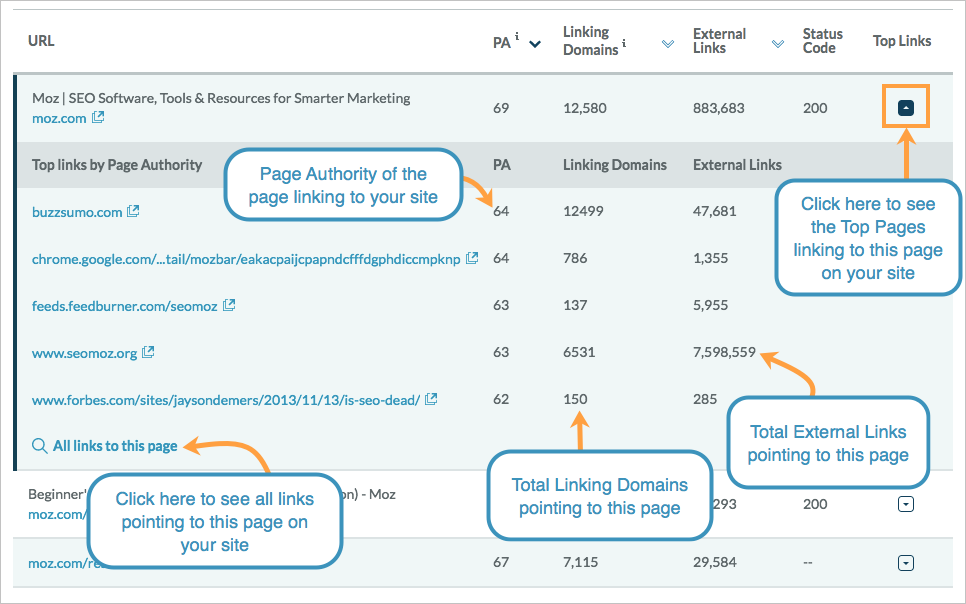Viewport: 966px width, 604px height.
Task: Open buzzsumo.com external link icon
Action: [x=133, y=211]
